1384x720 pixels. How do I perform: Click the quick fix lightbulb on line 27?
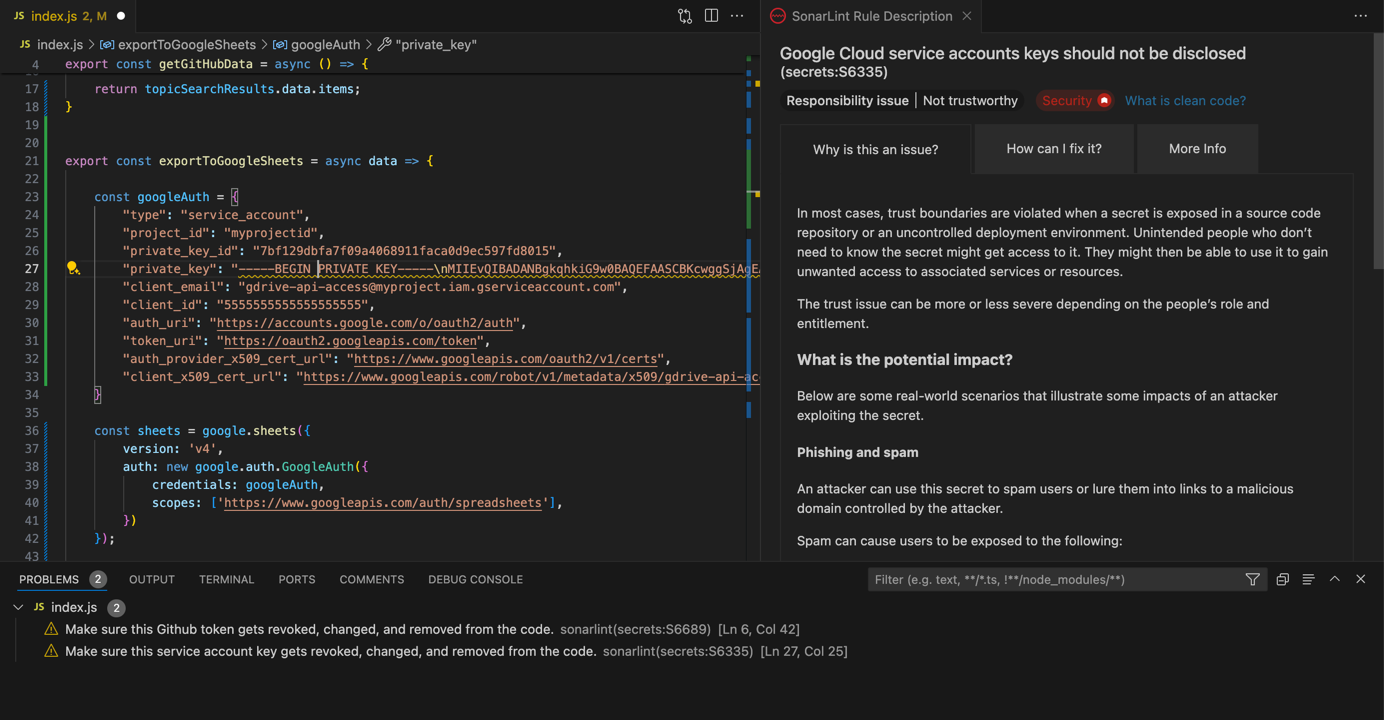(x=72, y=268)
